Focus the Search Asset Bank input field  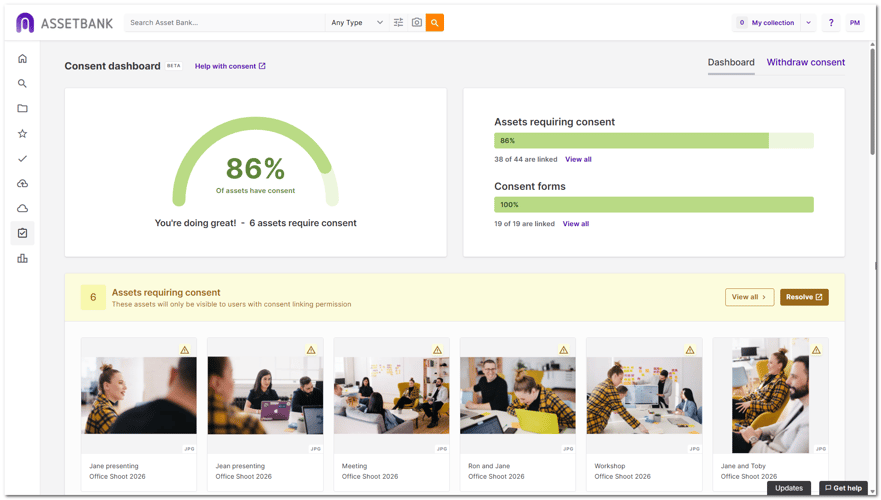(x=225, y=22)
